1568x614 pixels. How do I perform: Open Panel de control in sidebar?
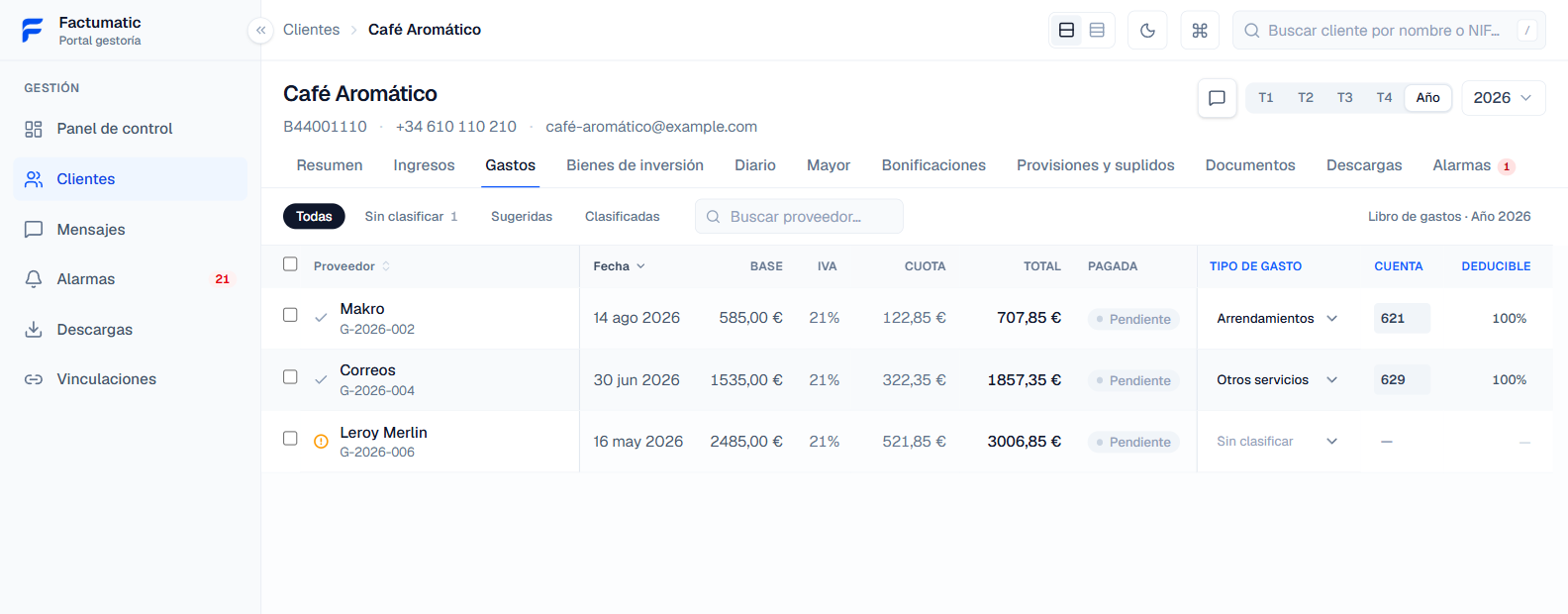point(131,129)
